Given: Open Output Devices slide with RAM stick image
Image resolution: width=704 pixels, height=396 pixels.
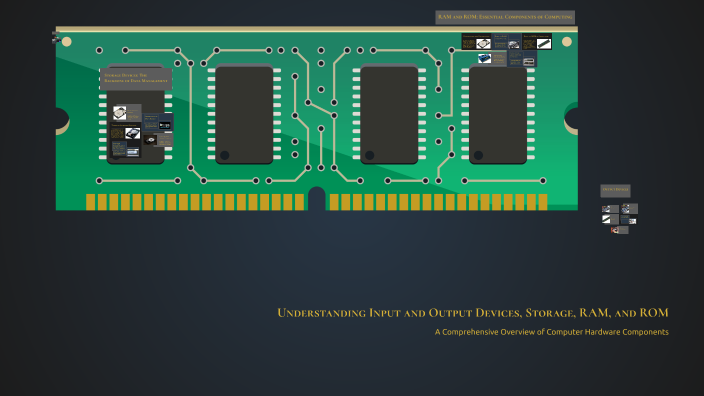Looking at the screenshot, I should (x=610, y=219).
